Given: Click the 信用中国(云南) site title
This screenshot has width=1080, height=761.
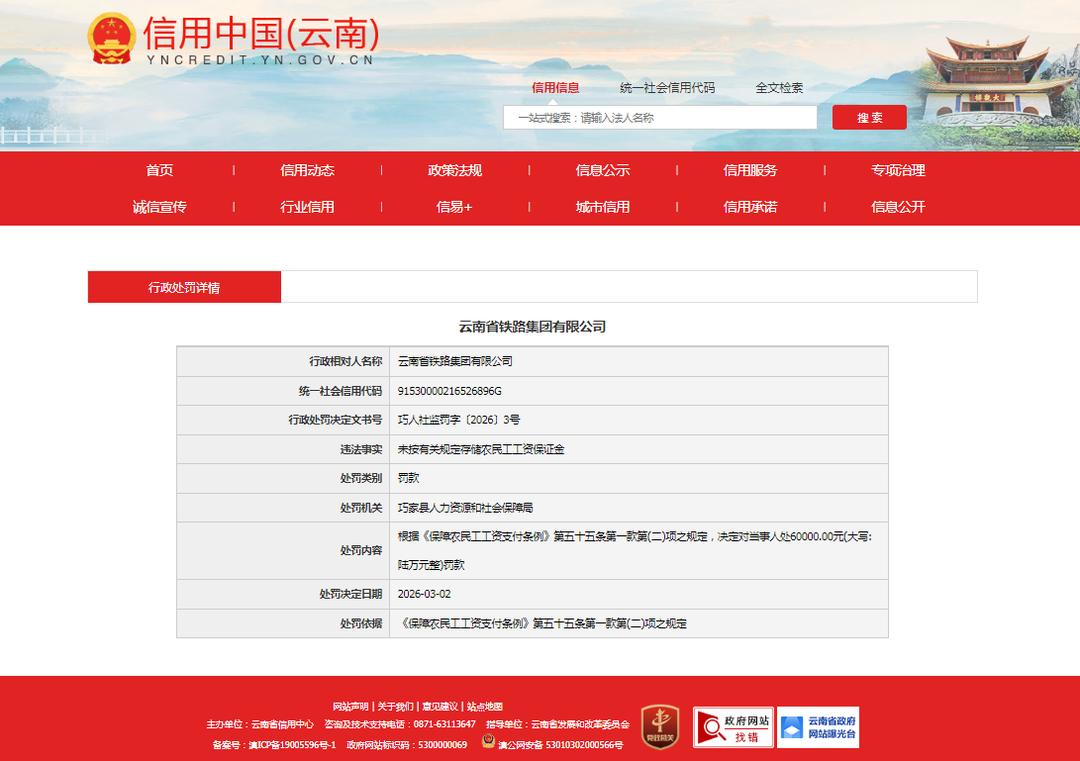Looking at the screenshot, I should 261,33.
